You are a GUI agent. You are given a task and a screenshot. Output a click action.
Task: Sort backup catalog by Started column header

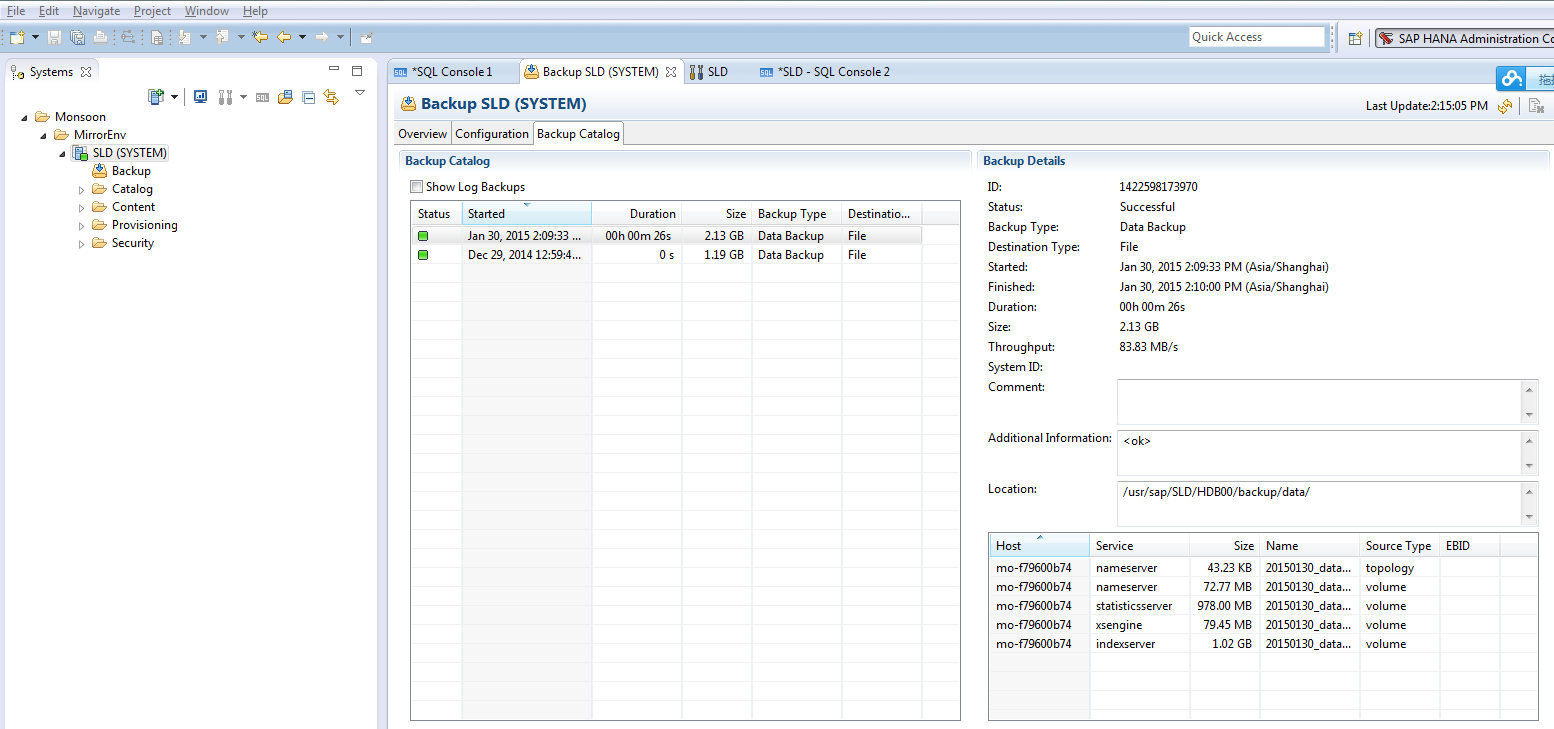[x=527, y=214]
